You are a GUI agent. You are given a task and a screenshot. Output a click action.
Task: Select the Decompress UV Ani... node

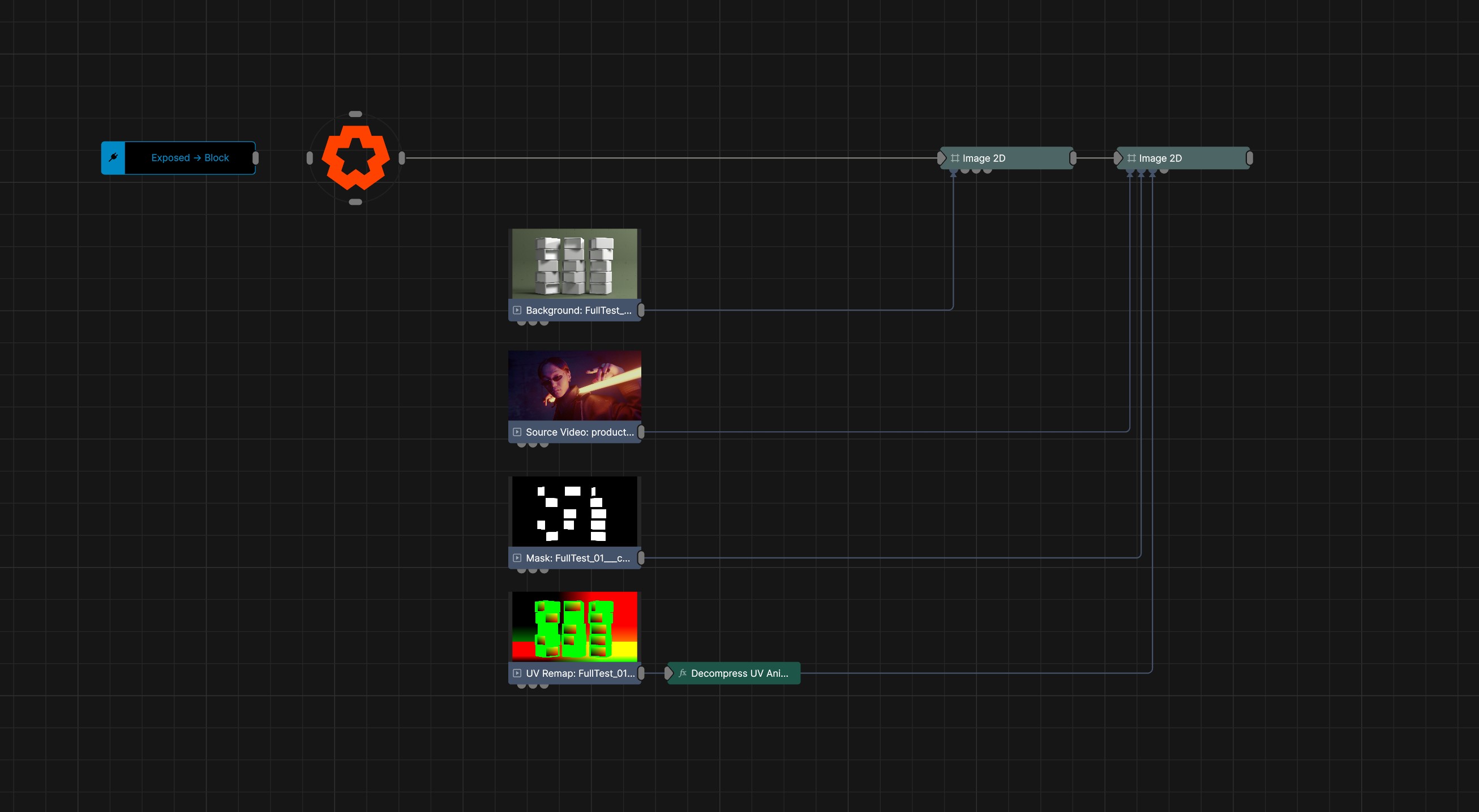coord(733,673)
